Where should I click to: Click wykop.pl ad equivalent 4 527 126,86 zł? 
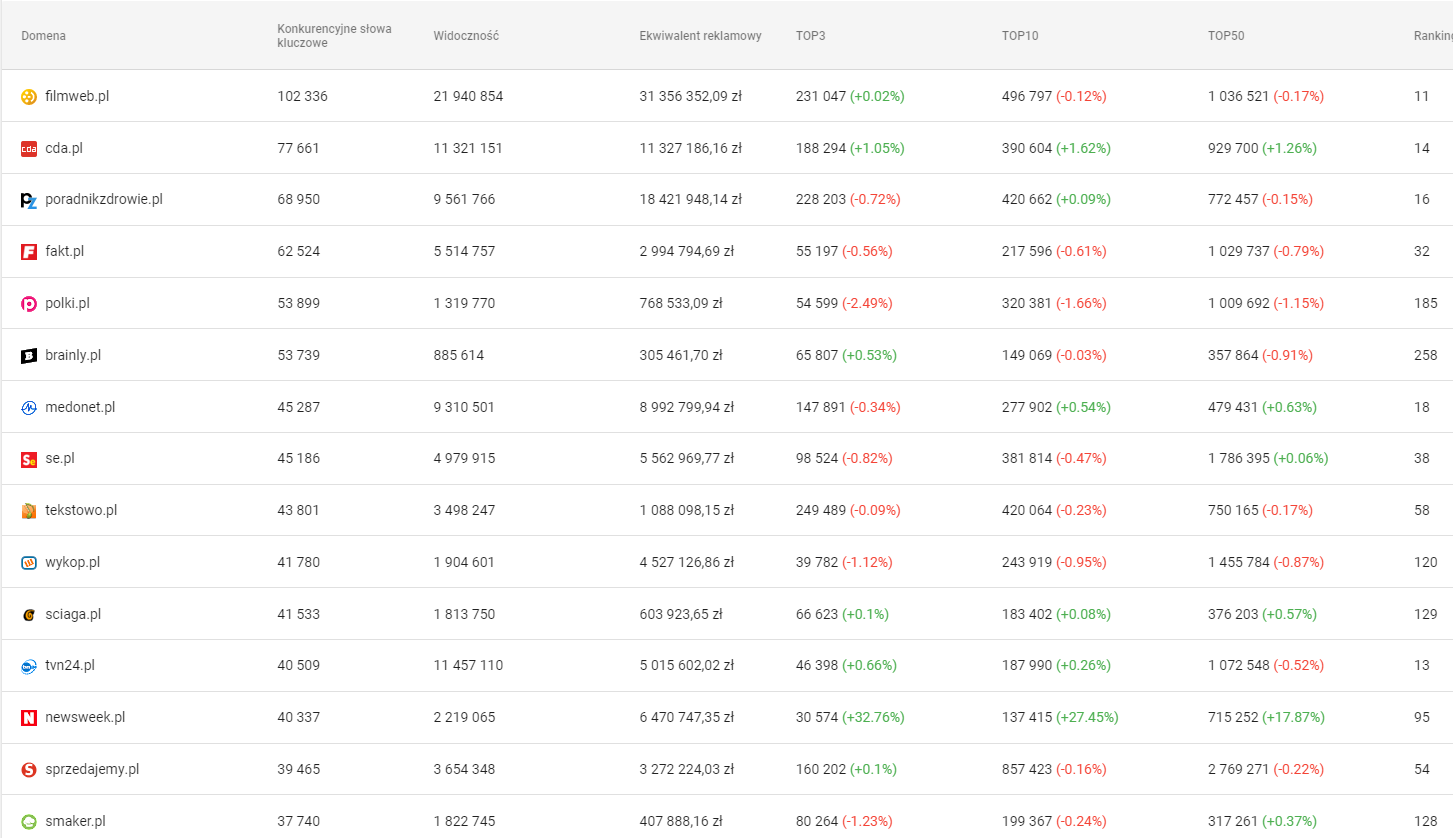point(687,562)
